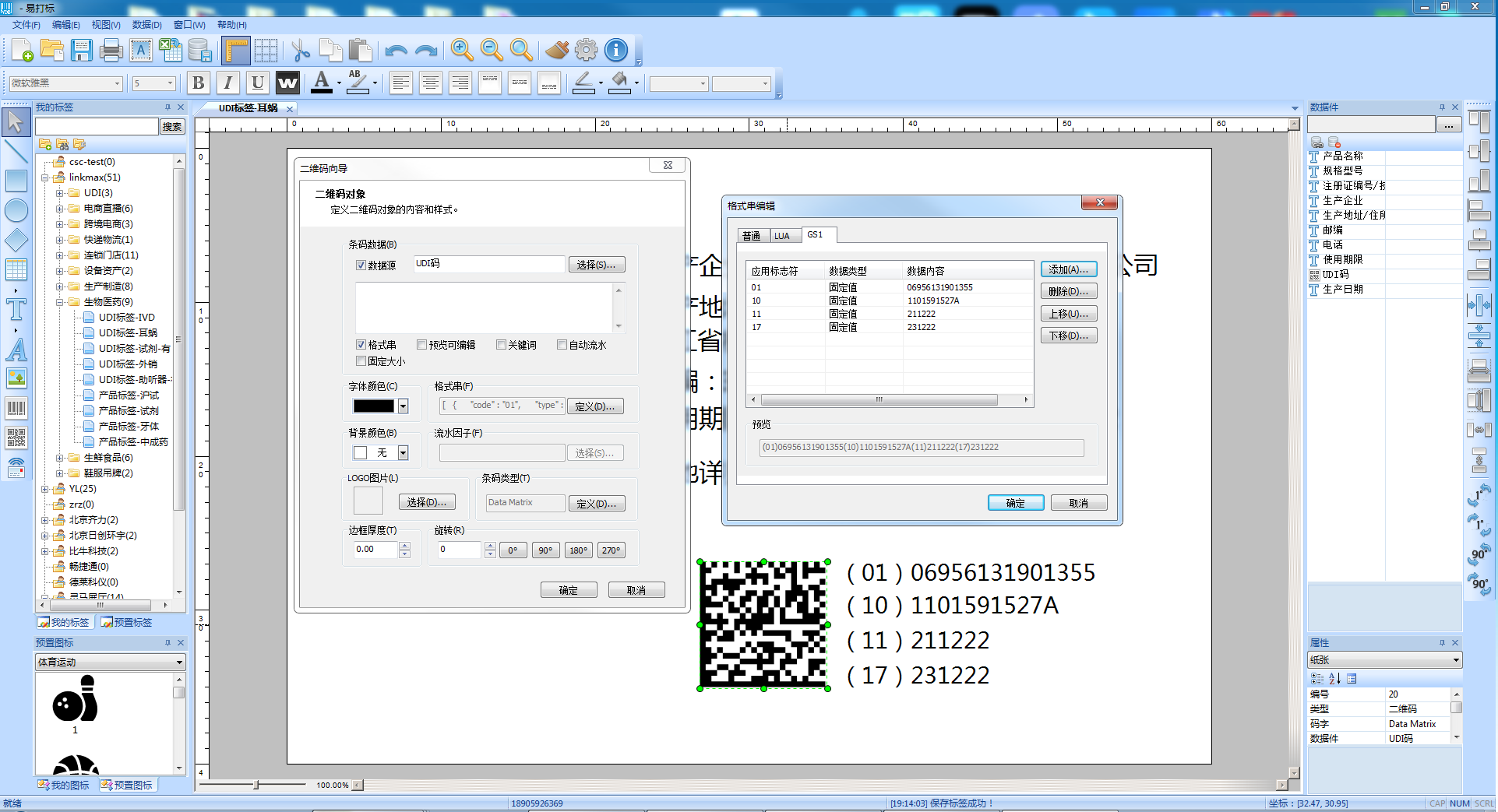The height and width of the screenshot is (812, 1498).
Task: Enable the 关键词 checkbox
Action: [501, 345]
